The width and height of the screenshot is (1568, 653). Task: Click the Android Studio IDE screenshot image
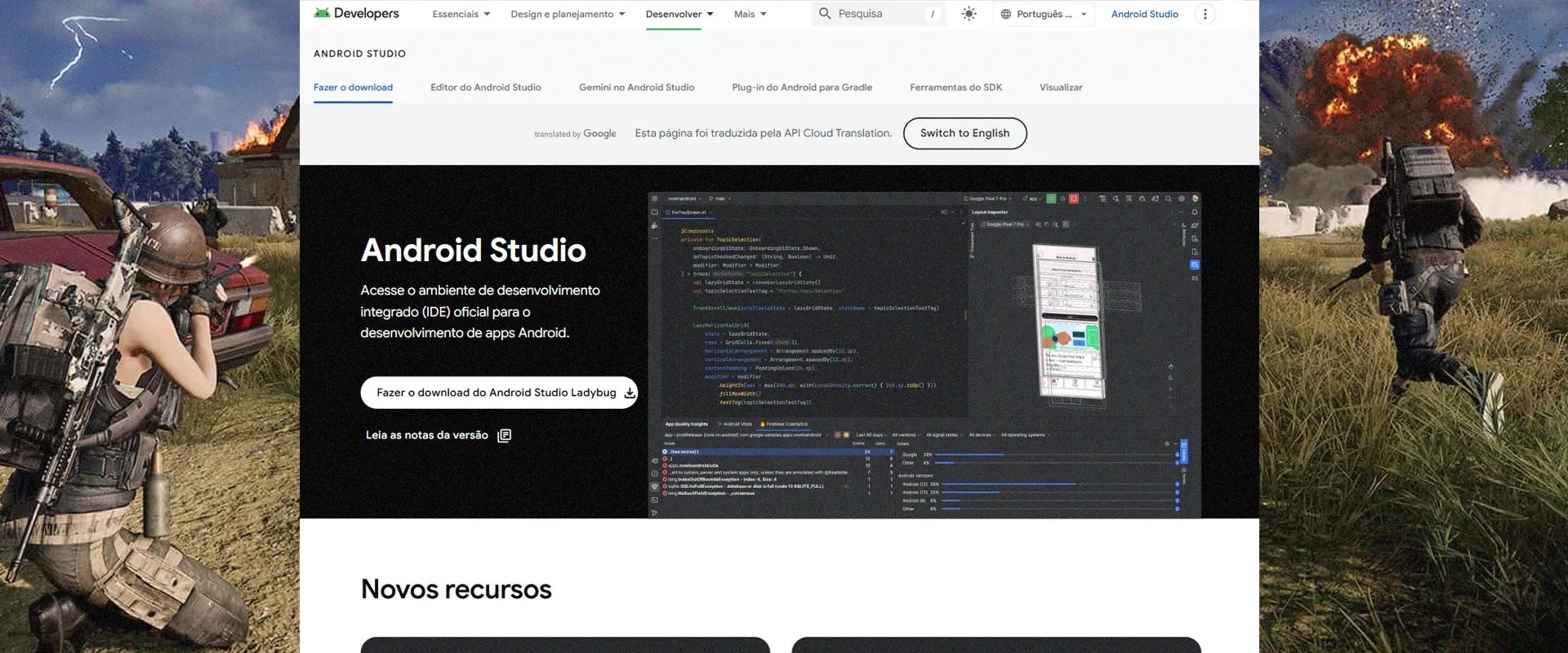point(924,355)
